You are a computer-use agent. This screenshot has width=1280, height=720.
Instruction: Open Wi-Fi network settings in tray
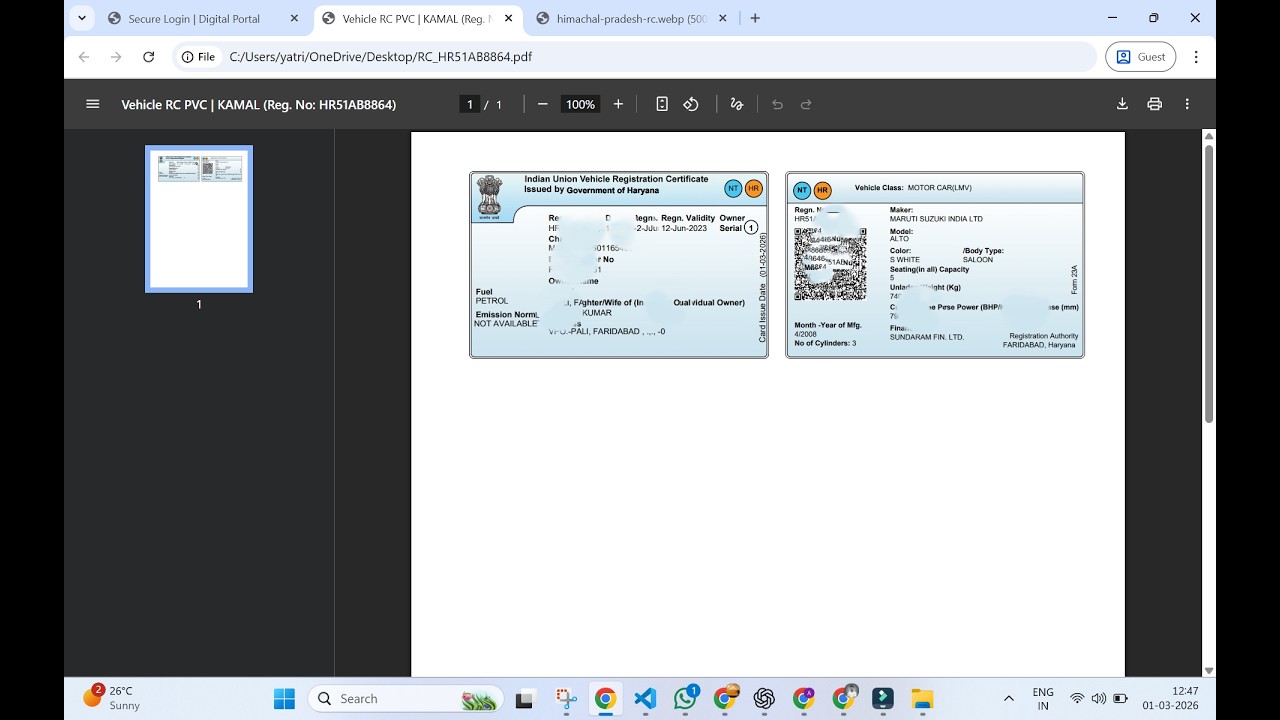1077,698
